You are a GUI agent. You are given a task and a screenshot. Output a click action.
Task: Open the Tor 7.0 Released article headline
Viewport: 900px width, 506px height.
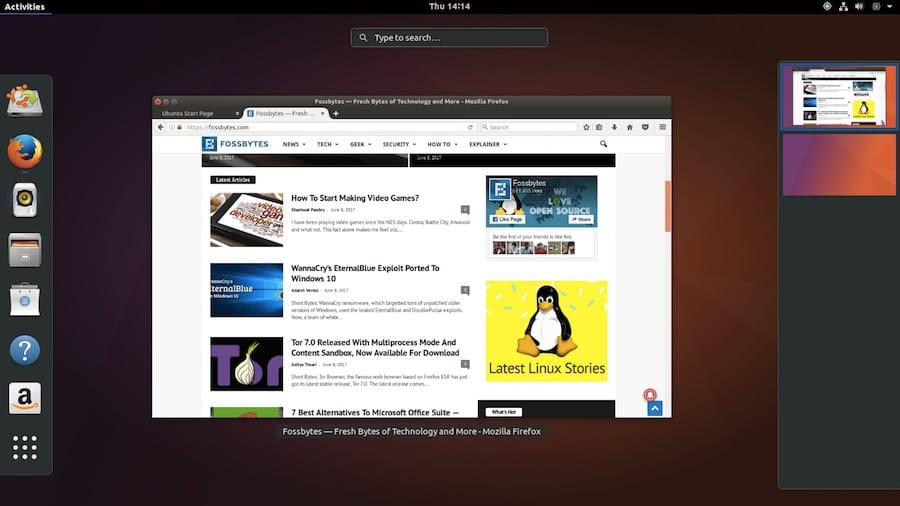click(x=375, y=348)
